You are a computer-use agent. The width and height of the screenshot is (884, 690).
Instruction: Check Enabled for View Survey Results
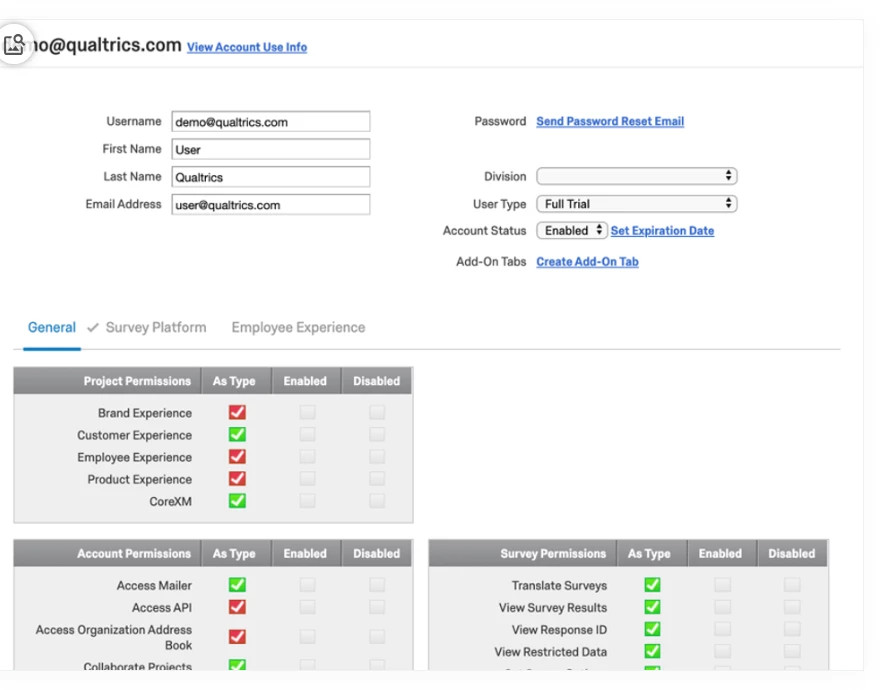click(722, 607)
